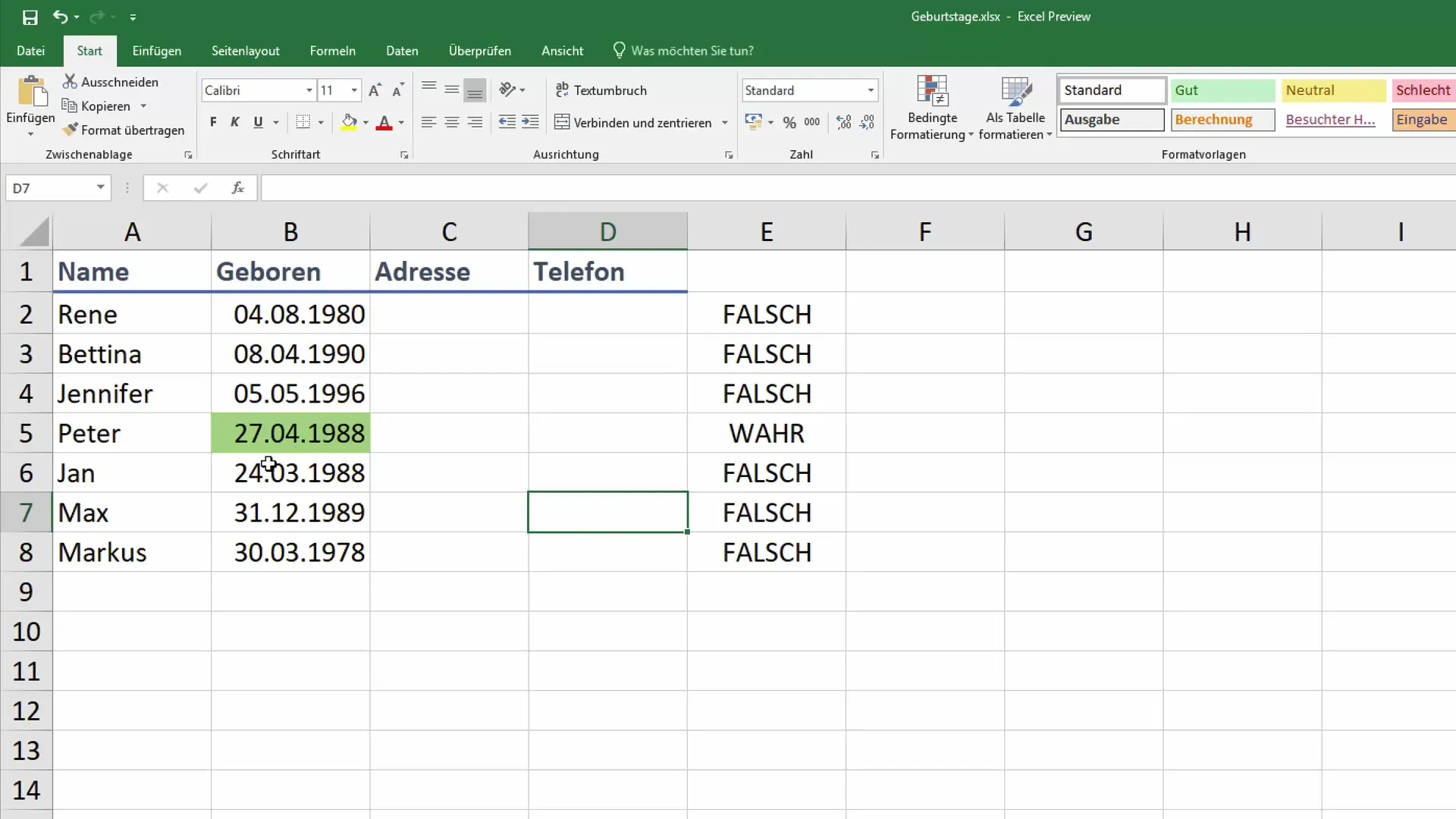Expand Verbinden und zentrieren dropdown arrow

[x=725, y=122]
